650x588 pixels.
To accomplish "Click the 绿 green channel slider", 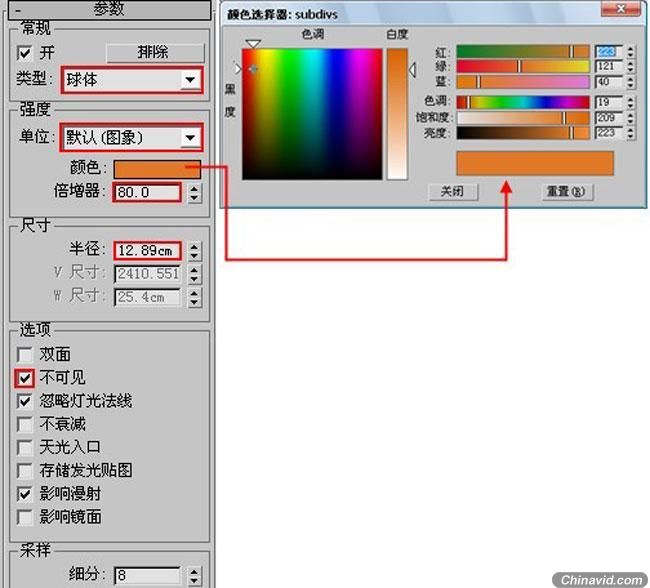I will [x=523, y=66].
